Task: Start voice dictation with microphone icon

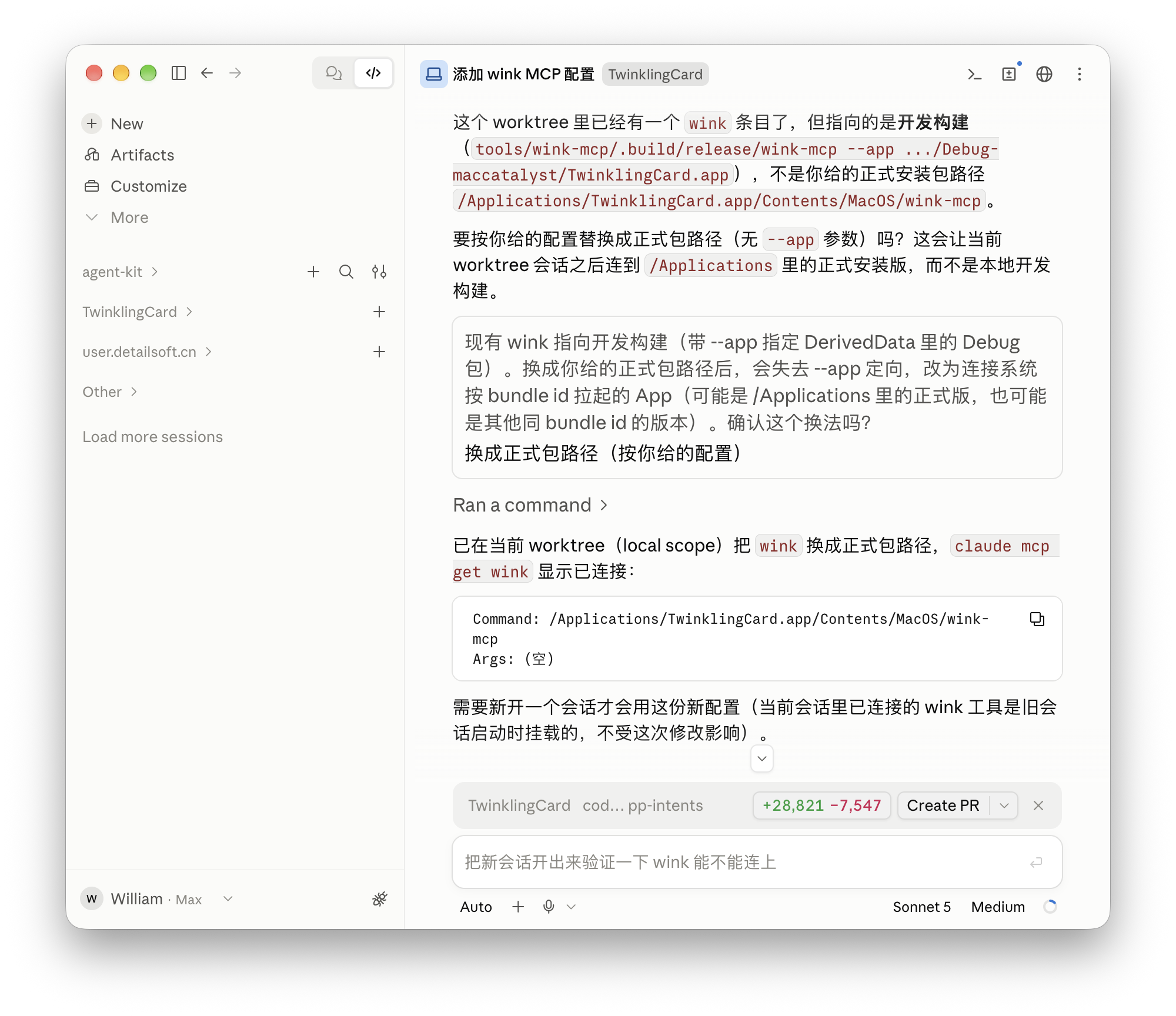Action: pos(549,907)
